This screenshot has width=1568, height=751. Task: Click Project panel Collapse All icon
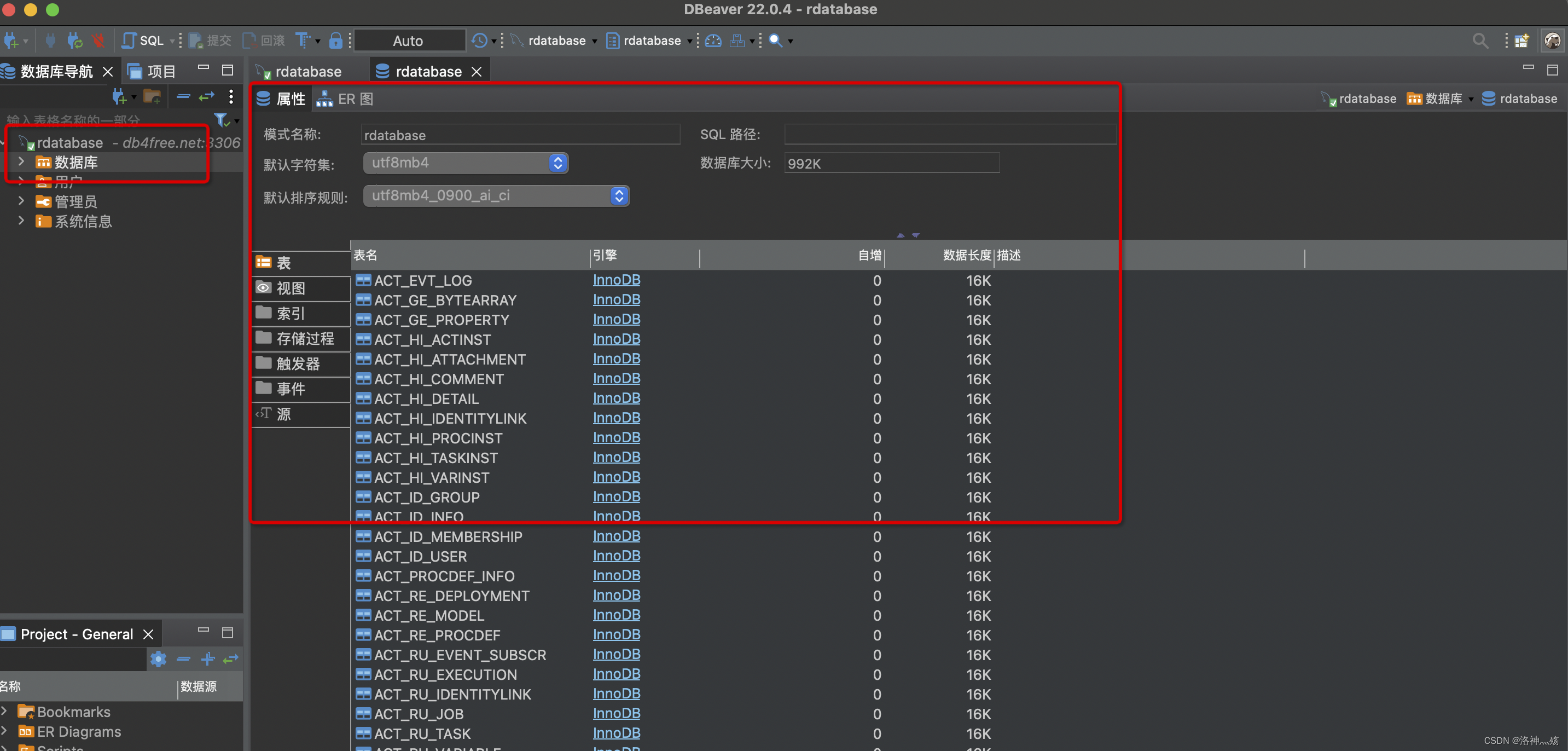click(x=183, y=658)
